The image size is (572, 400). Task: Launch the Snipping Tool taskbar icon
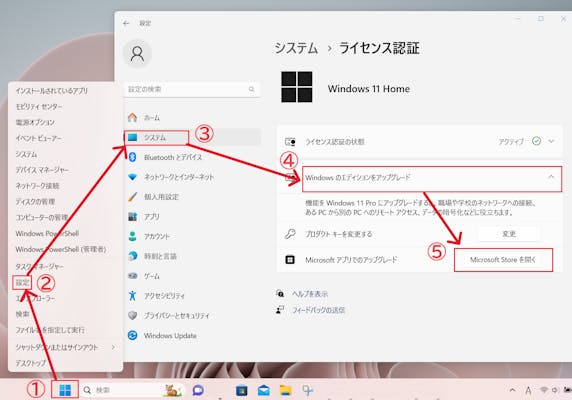click(308, 391)
